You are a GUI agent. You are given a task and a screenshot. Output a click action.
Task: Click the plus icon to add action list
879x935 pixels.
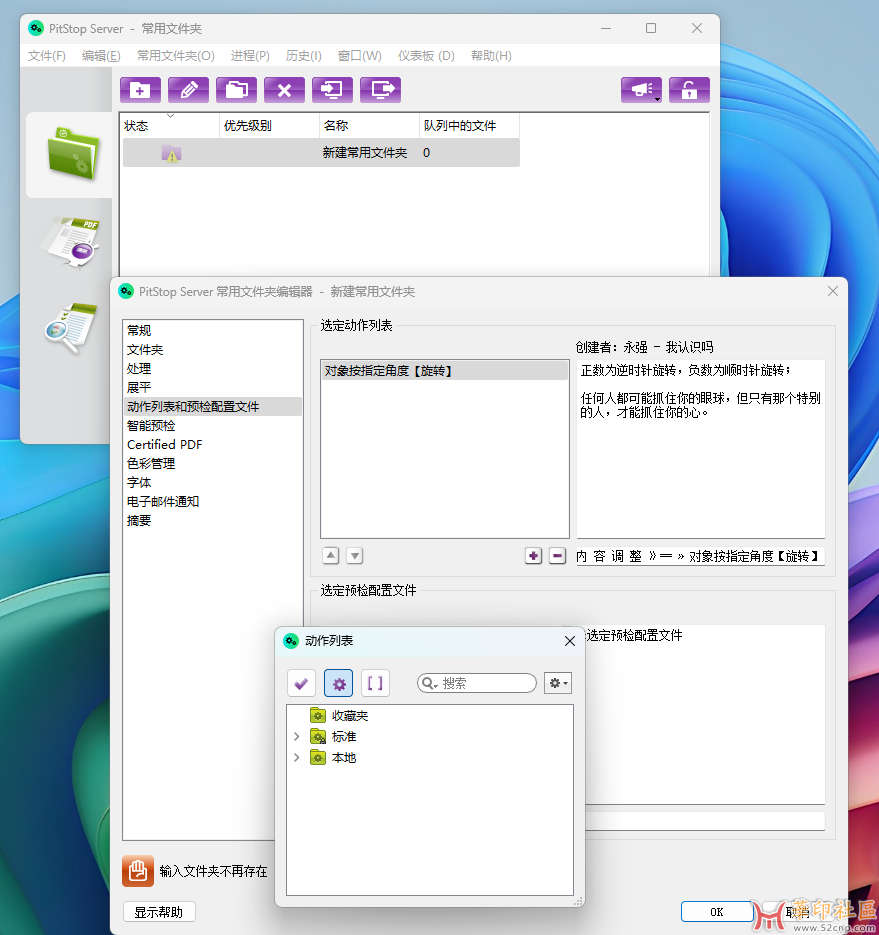(534, 556)
